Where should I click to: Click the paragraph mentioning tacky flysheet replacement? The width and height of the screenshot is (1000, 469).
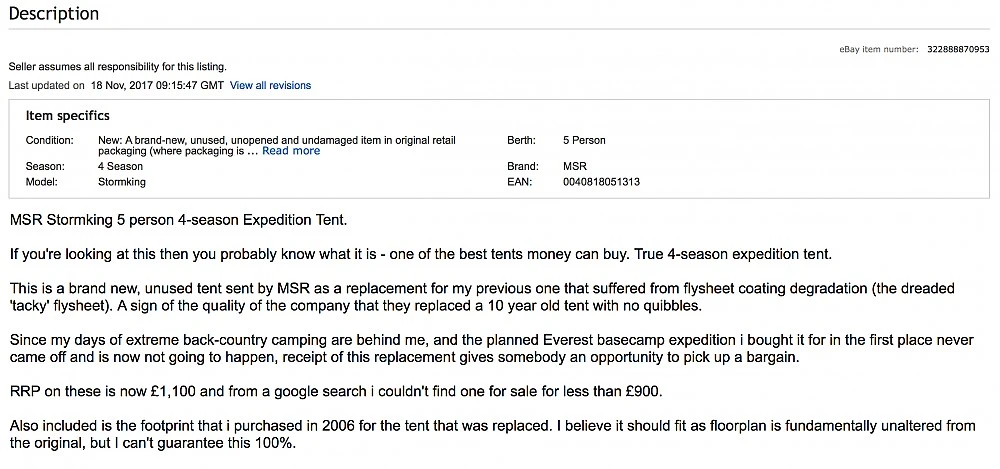coord(480,297)
